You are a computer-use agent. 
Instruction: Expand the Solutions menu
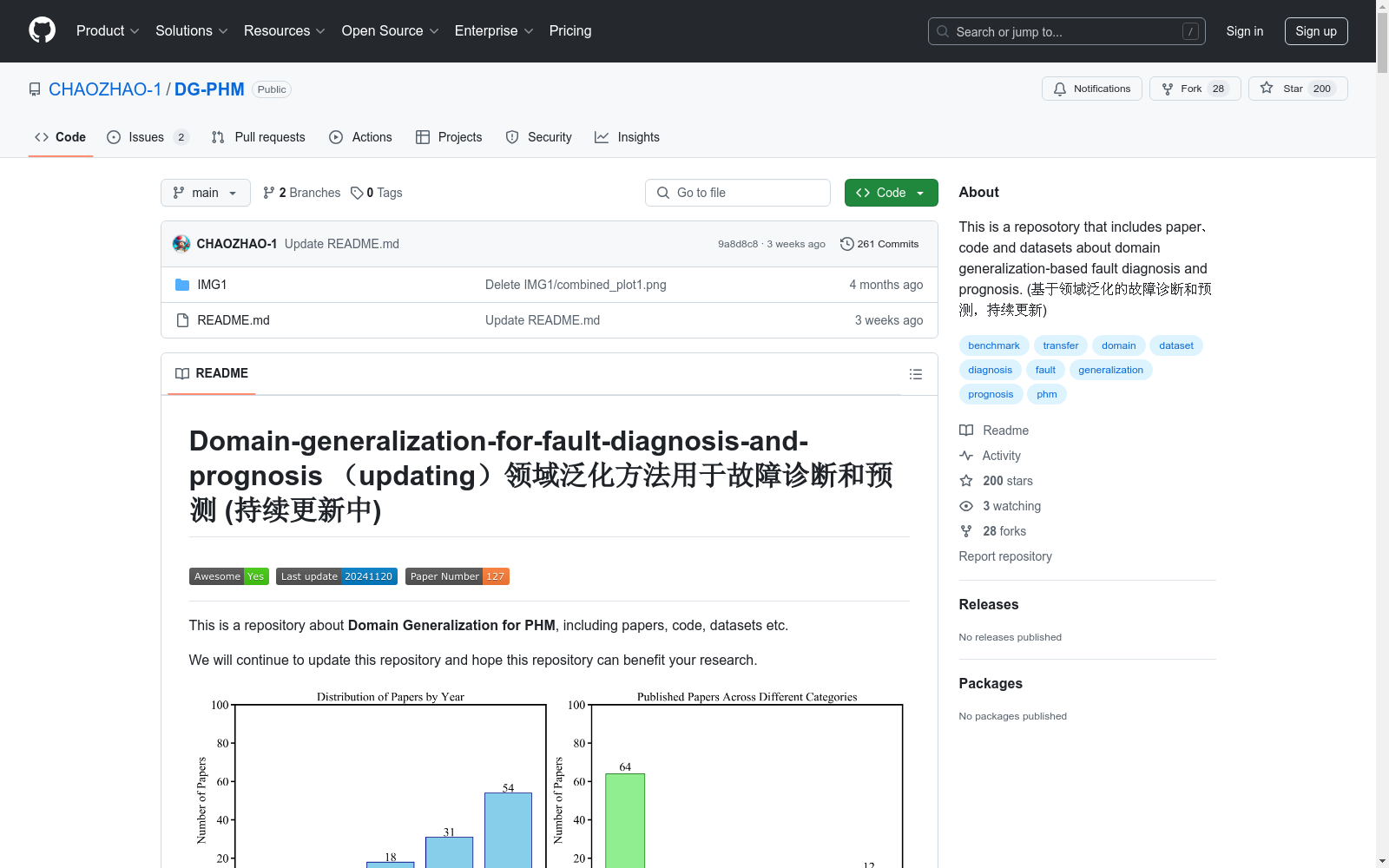(192, 31)
